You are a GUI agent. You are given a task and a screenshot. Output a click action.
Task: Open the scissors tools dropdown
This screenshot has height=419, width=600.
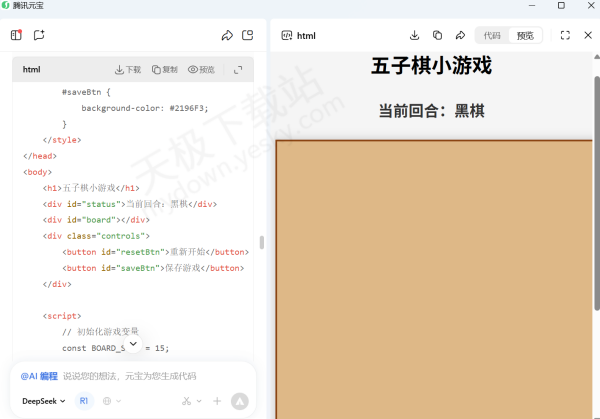190,401
